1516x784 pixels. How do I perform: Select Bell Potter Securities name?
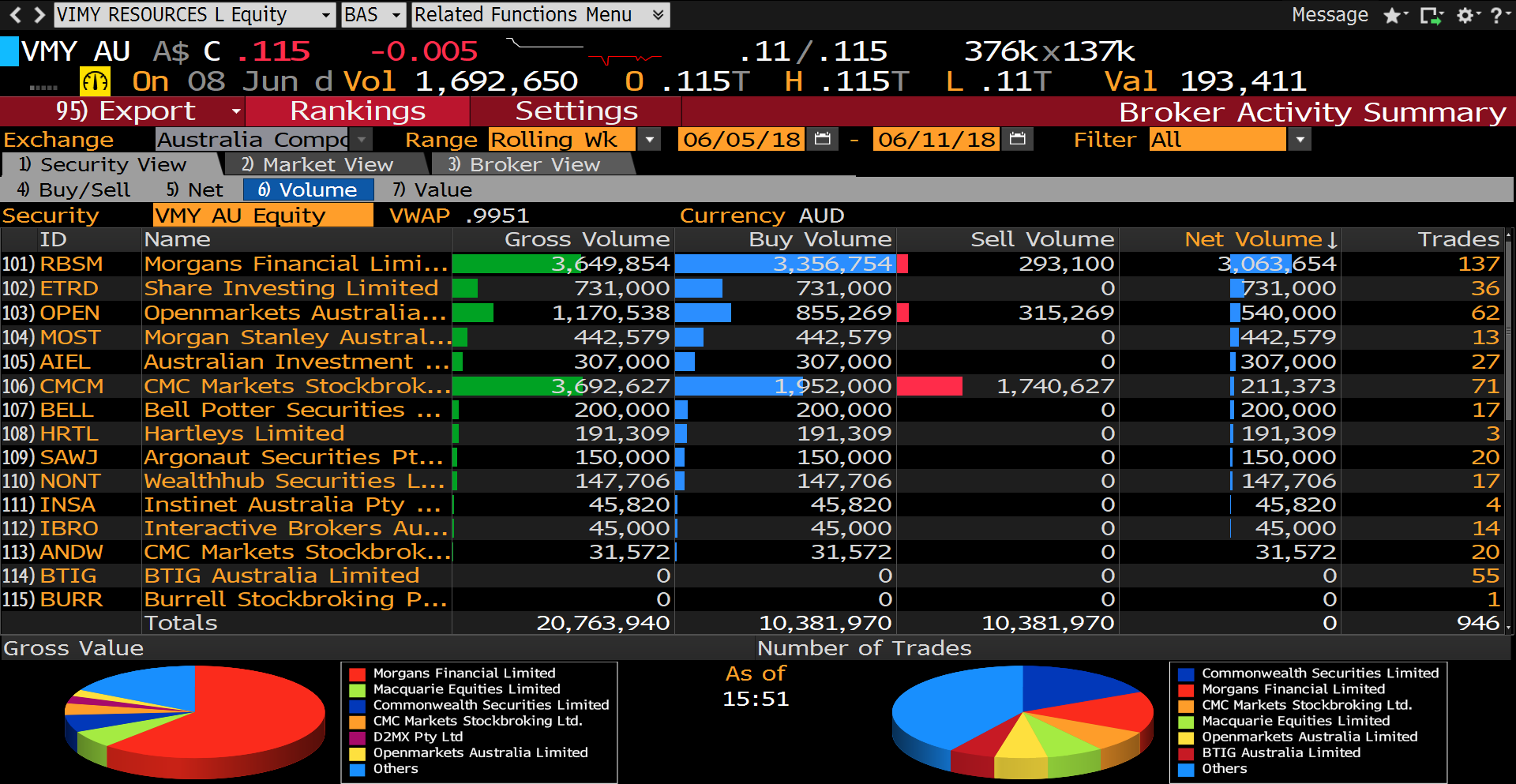click(292, 410)
